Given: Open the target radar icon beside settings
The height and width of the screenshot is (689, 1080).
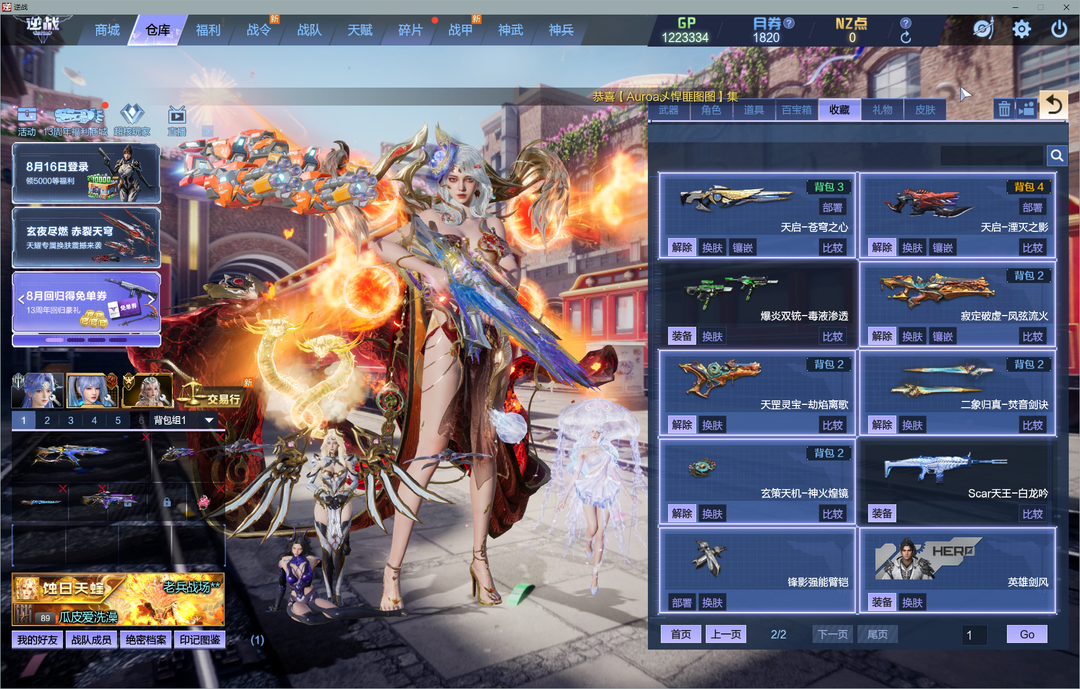Looking at the screenshot, I should [984, 29].
